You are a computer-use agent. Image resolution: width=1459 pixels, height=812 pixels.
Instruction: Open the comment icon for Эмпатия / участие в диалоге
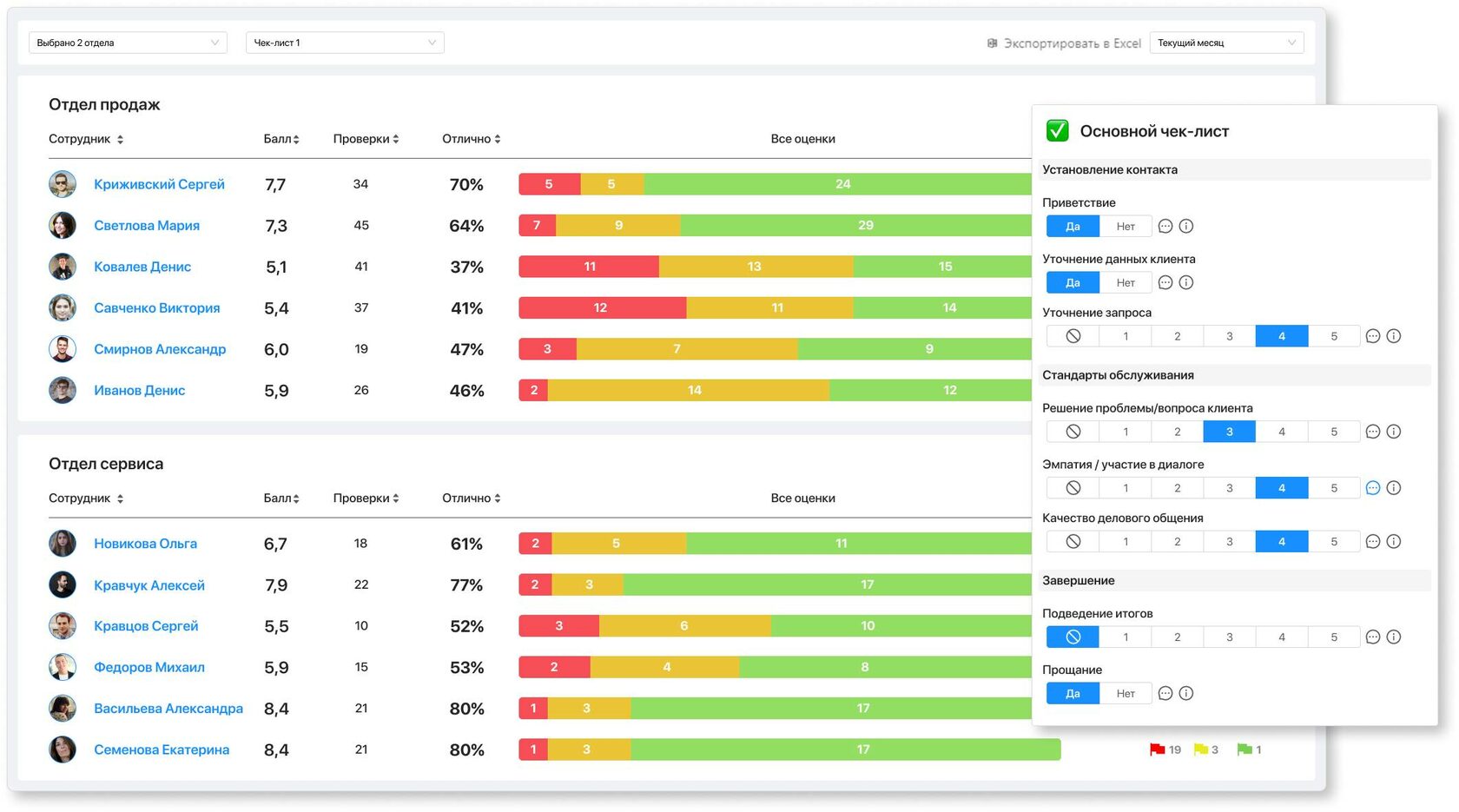(x=1373, y=488)
